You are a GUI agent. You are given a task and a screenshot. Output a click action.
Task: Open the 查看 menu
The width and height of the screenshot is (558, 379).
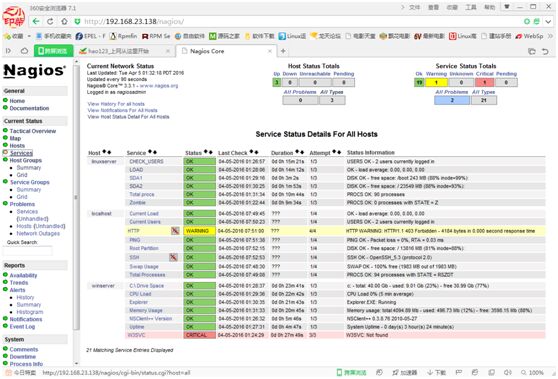tap(433, 7)
